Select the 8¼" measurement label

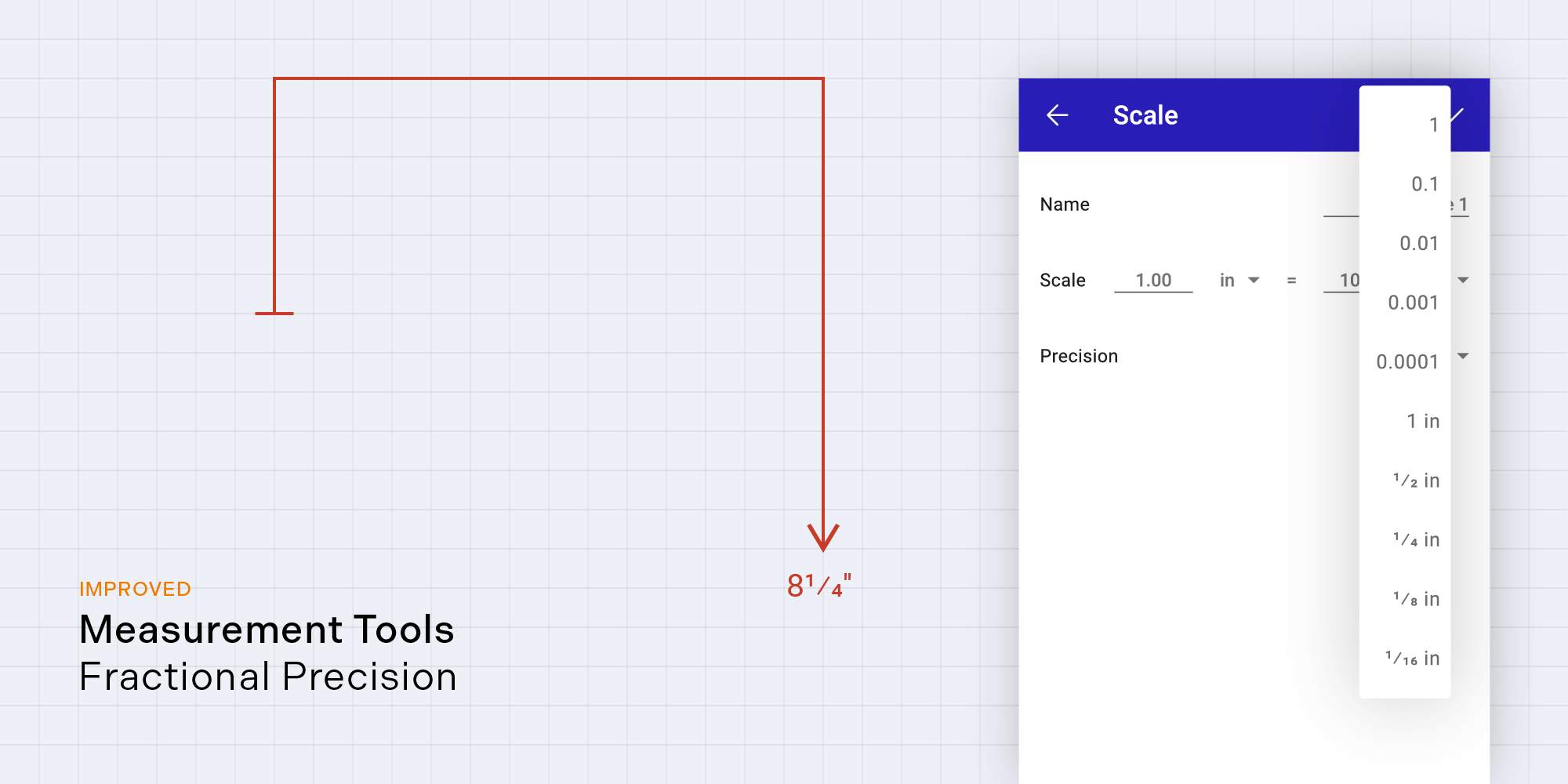pos(818,586)
